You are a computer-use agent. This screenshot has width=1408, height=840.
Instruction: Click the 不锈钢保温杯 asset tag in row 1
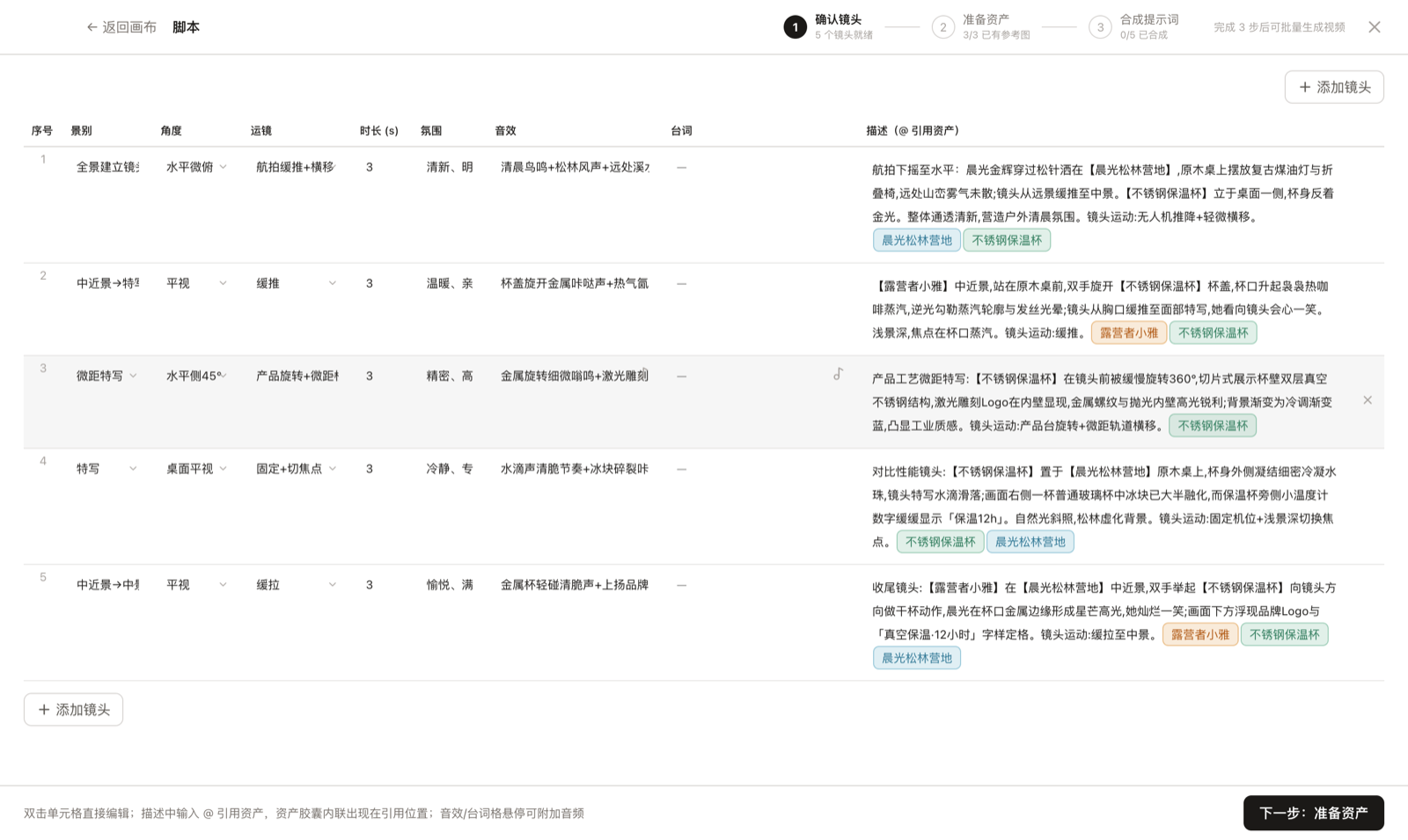click(x=1007, y=240)
